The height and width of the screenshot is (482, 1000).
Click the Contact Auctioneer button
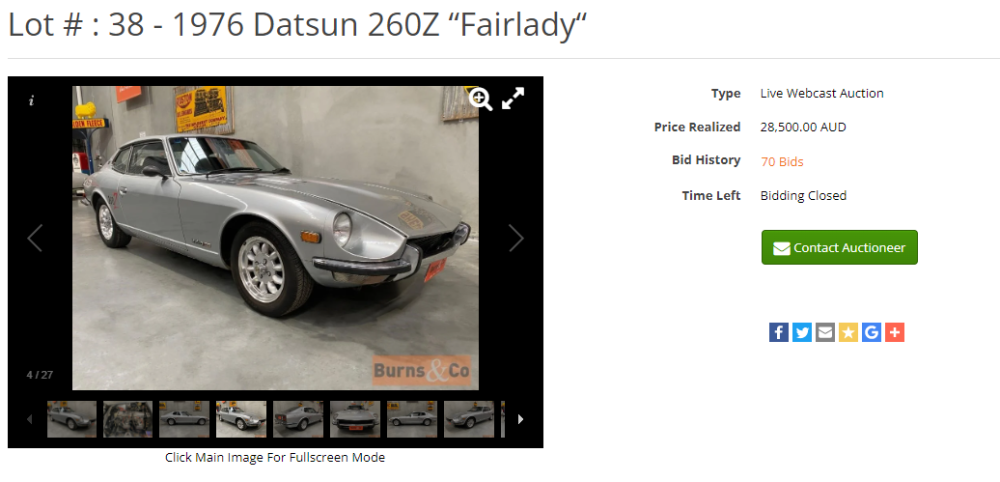(x=839, y=247)
